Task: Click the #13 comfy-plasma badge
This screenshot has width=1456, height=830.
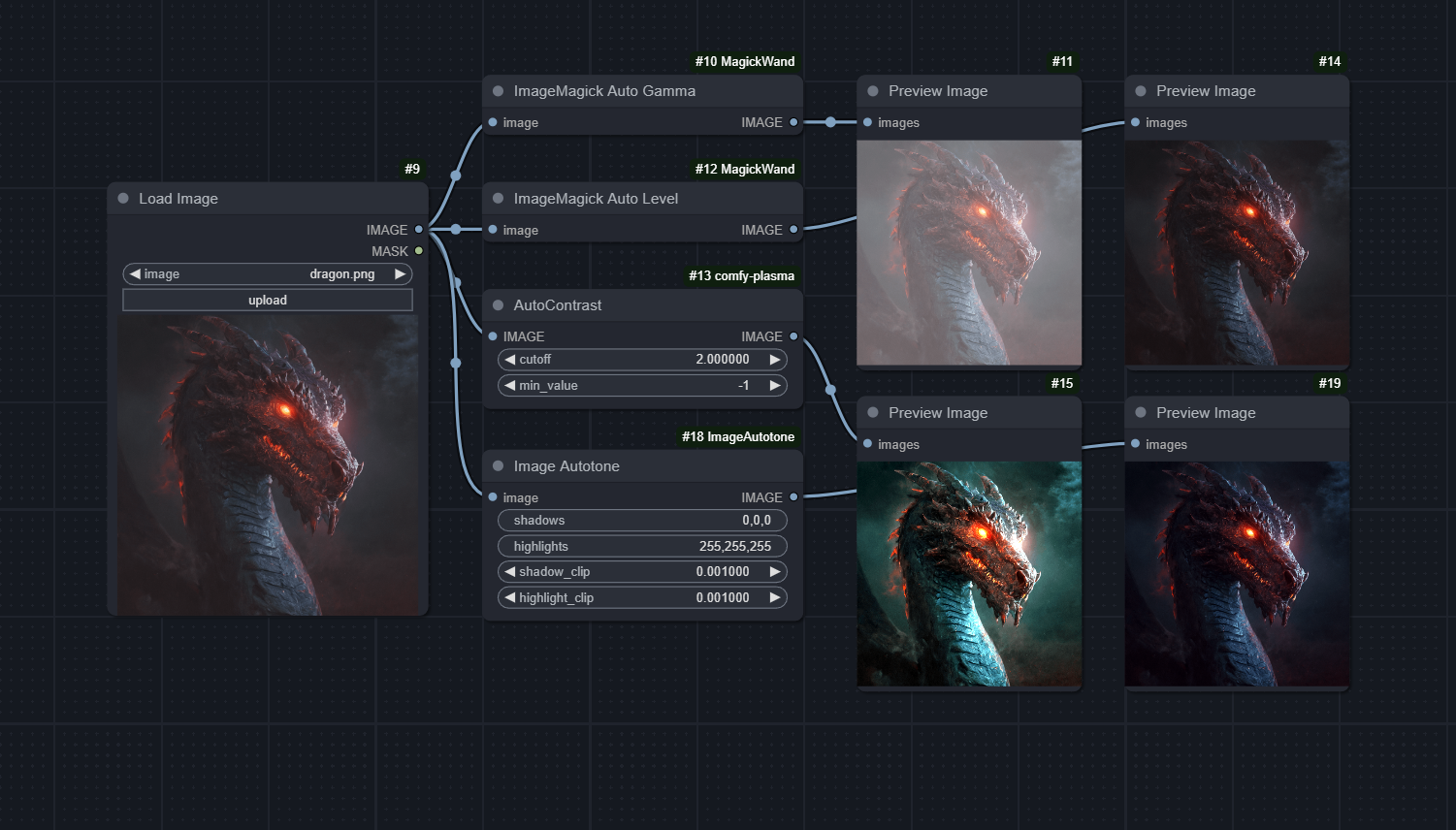Action: [x=742, y=275]
